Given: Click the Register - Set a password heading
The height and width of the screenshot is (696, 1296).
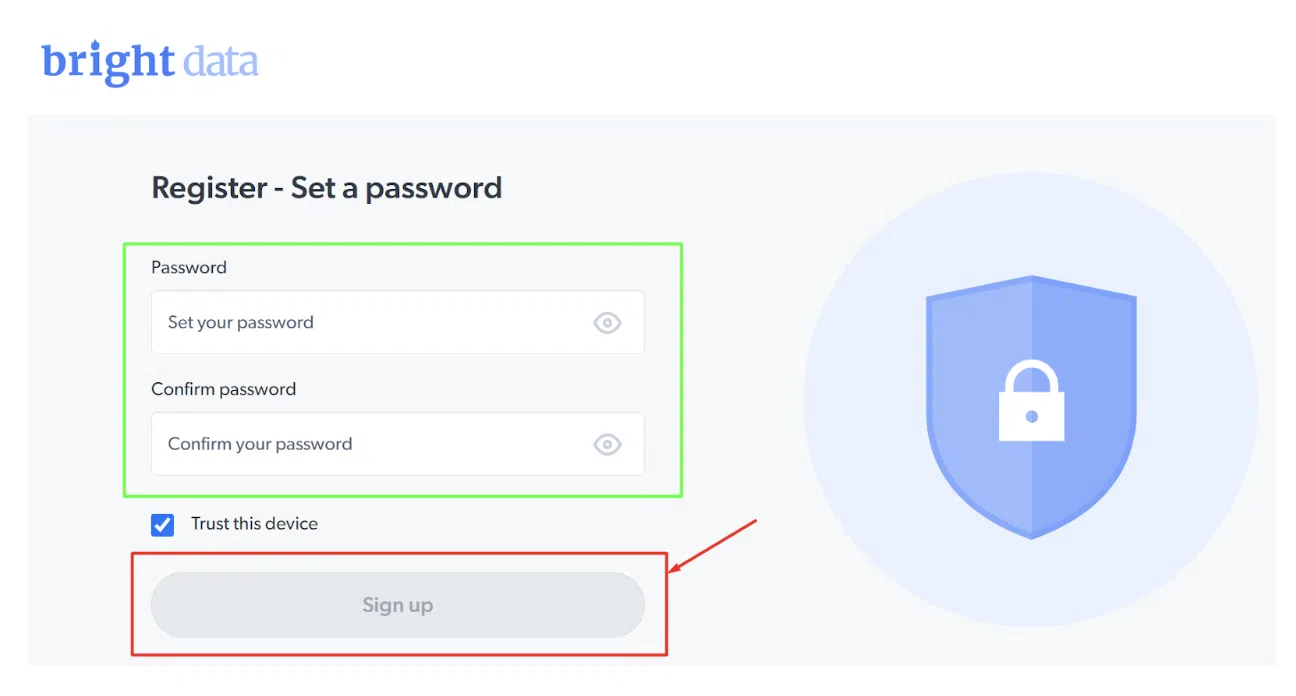Looking at the screenshot, I should pyautogui.click(x=326, y=188).
